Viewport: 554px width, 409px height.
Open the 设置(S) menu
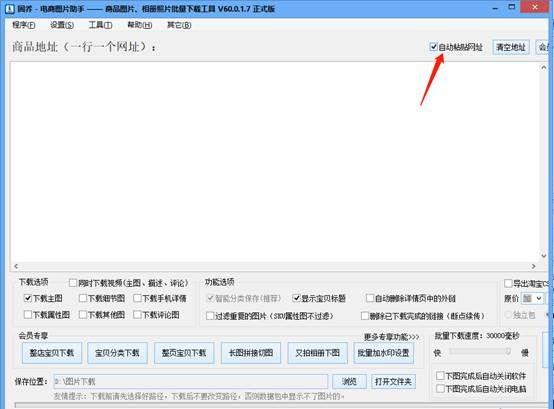tap(62, 25)
